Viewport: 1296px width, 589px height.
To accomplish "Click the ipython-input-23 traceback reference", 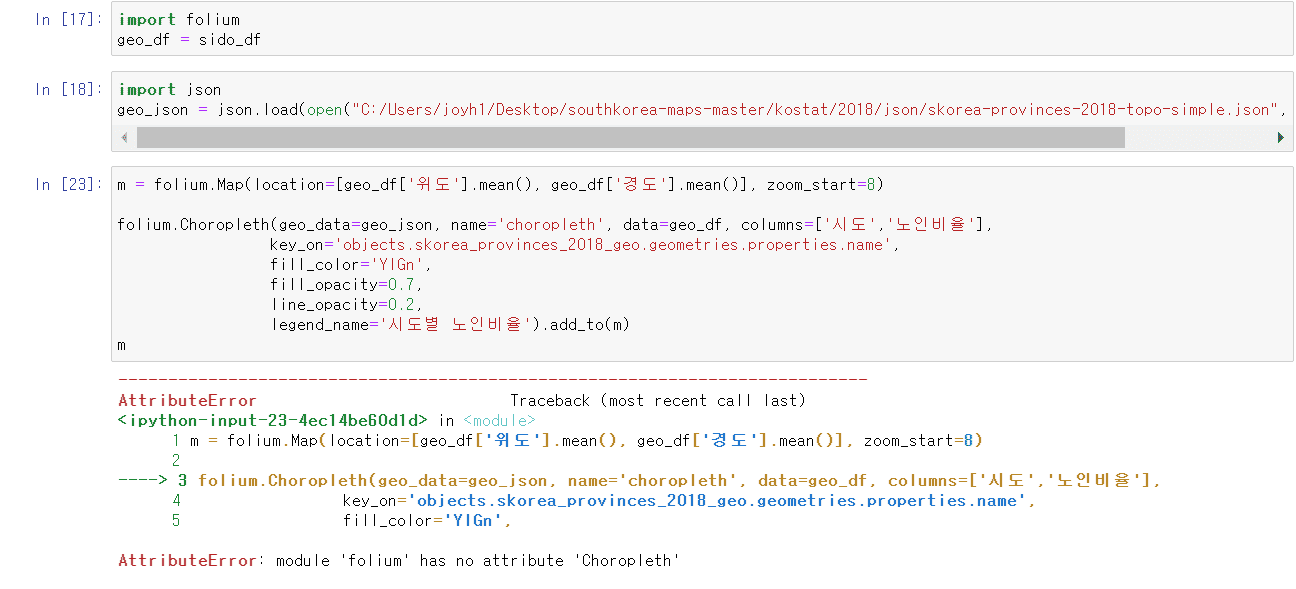I will coord(272,420).
